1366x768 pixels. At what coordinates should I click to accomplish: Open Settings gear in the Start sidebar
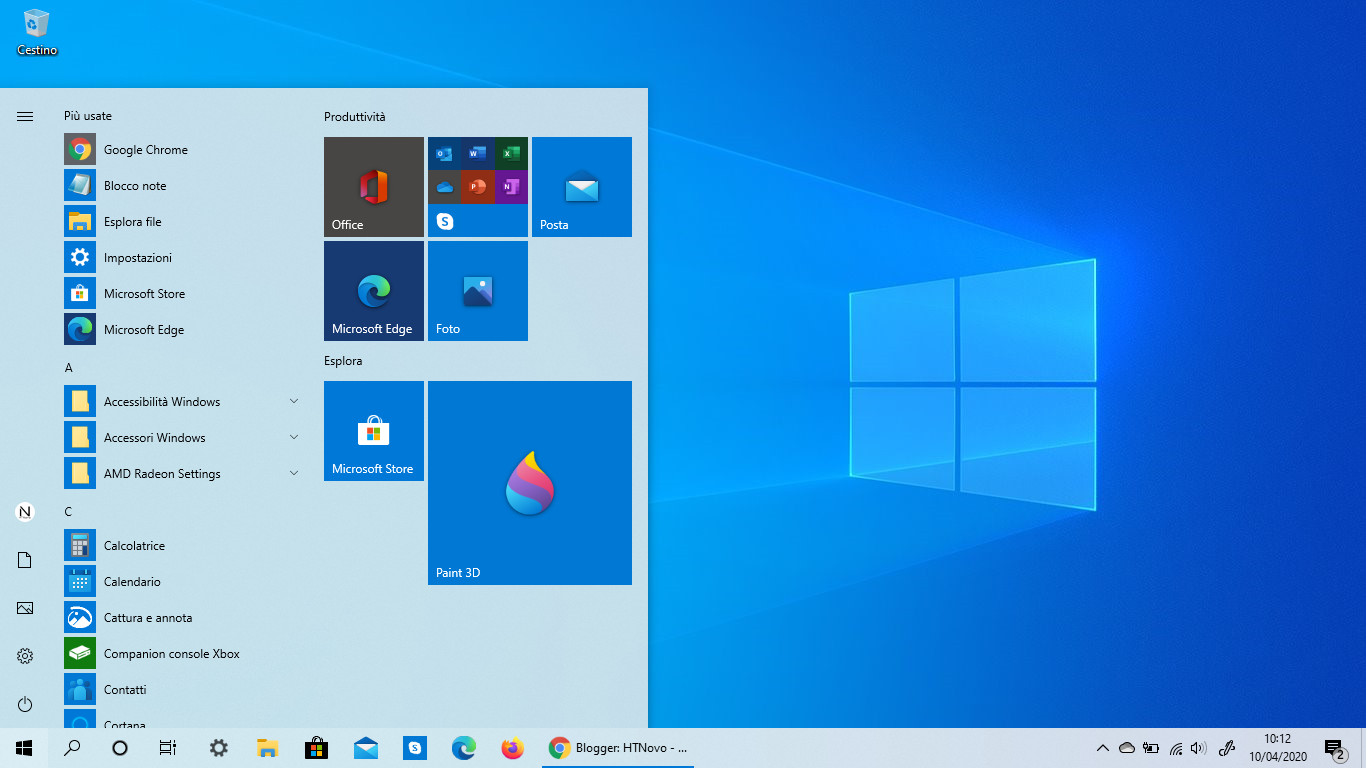[25, 656]
